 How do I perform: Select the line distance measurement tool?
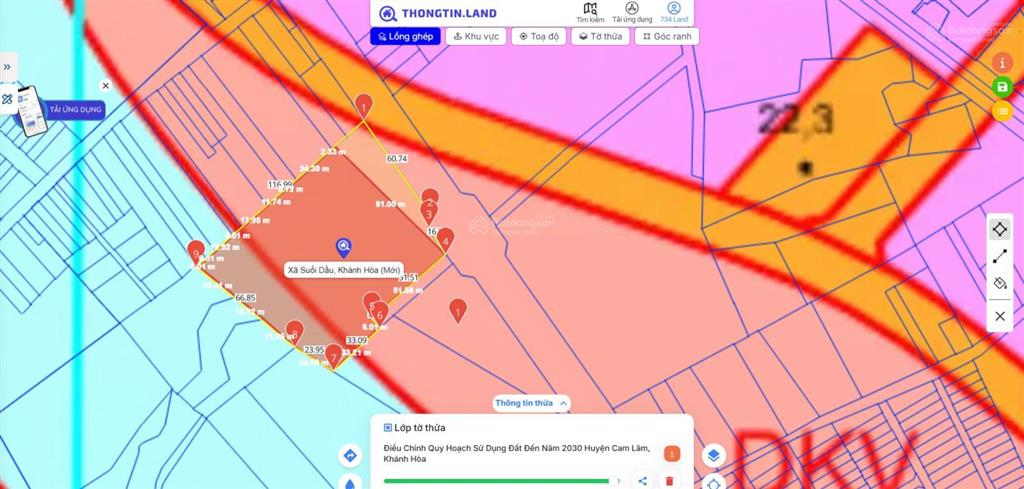click(1000, 257)
